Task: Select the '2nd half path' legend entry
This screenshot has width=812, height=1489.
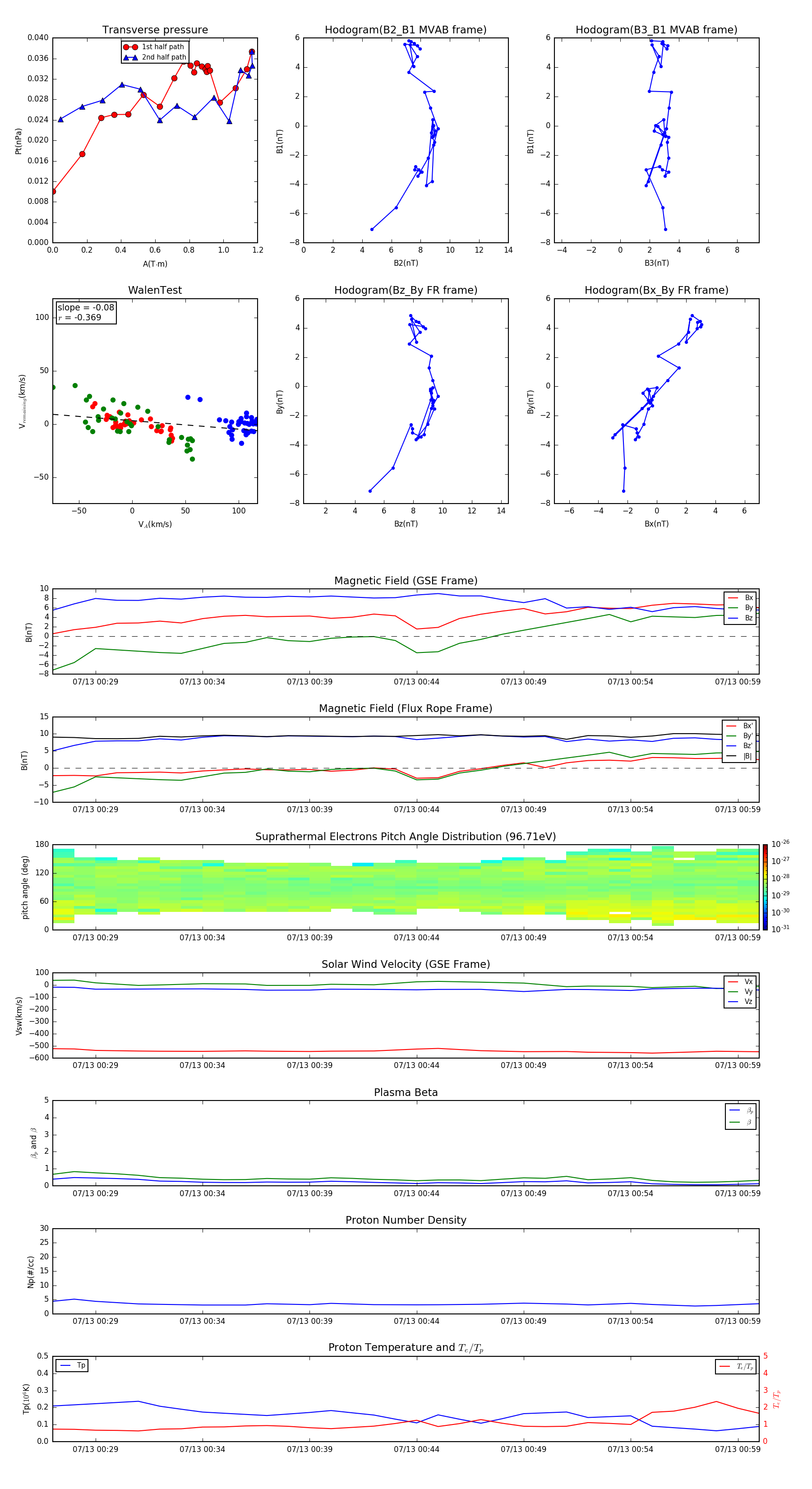Action: (x=154, y=57)
